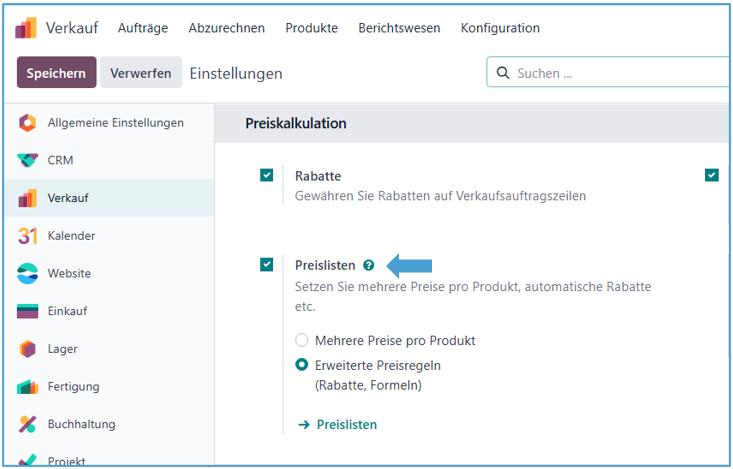Uncheck the Rabatte checkbox

click(x=266, y=175)
